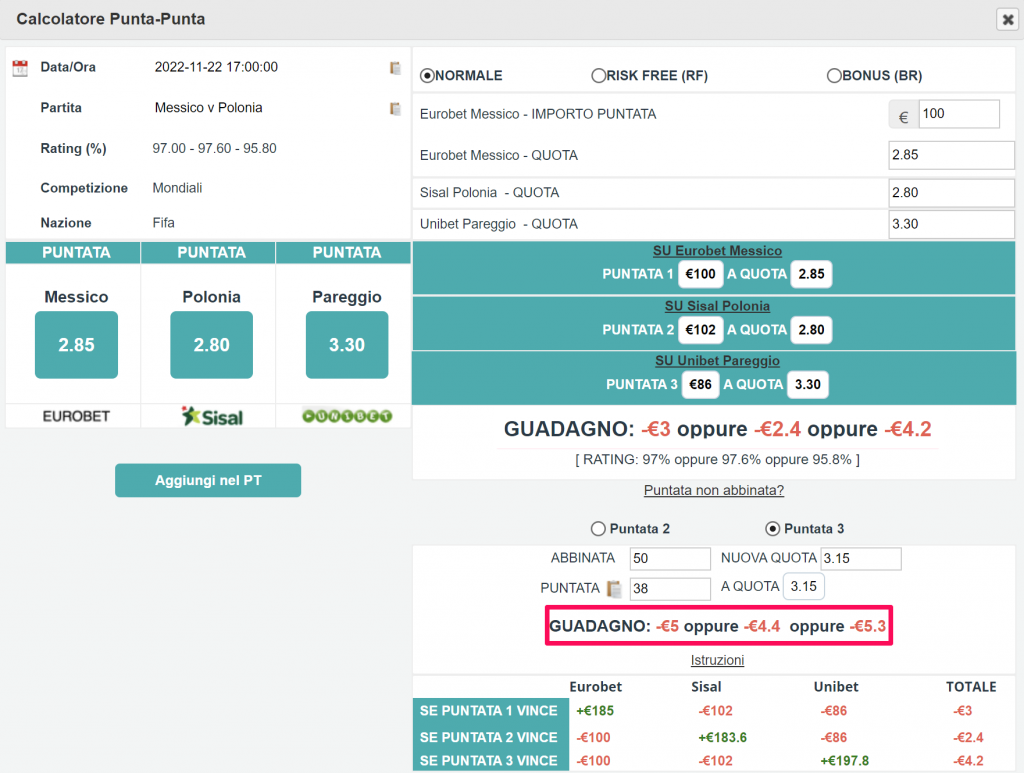Screen dimensions: 1024x773
Task: Click the Unibet bookmaker logo
Action: pos(347,416)
